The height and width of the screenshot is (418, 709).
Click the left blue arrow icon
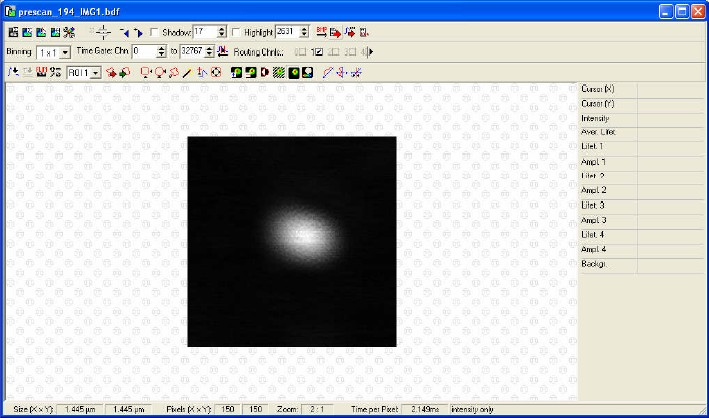click(x=124, y=33)
